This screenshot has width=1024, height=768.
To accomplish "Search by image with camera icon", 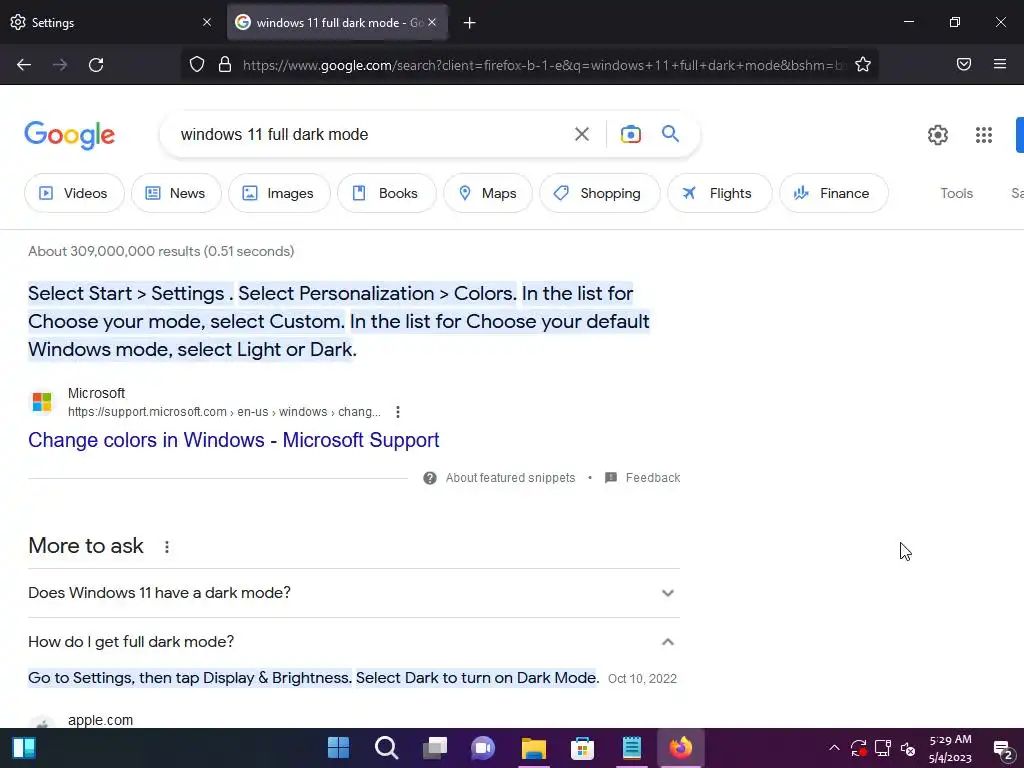I will pos(630,134).
